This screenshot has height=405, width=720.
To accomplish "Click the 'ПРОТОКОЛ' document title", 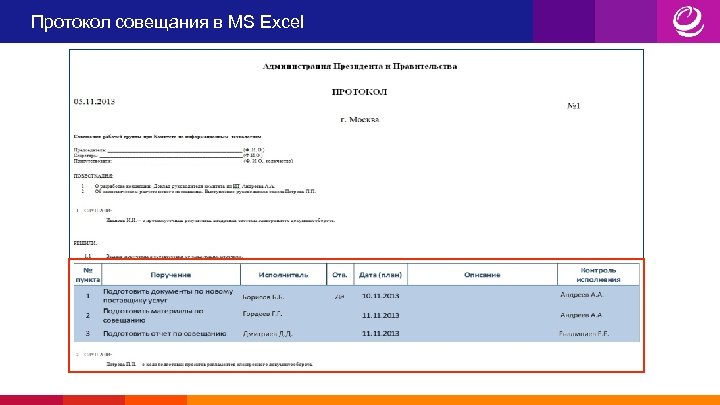I will [359, 92].
